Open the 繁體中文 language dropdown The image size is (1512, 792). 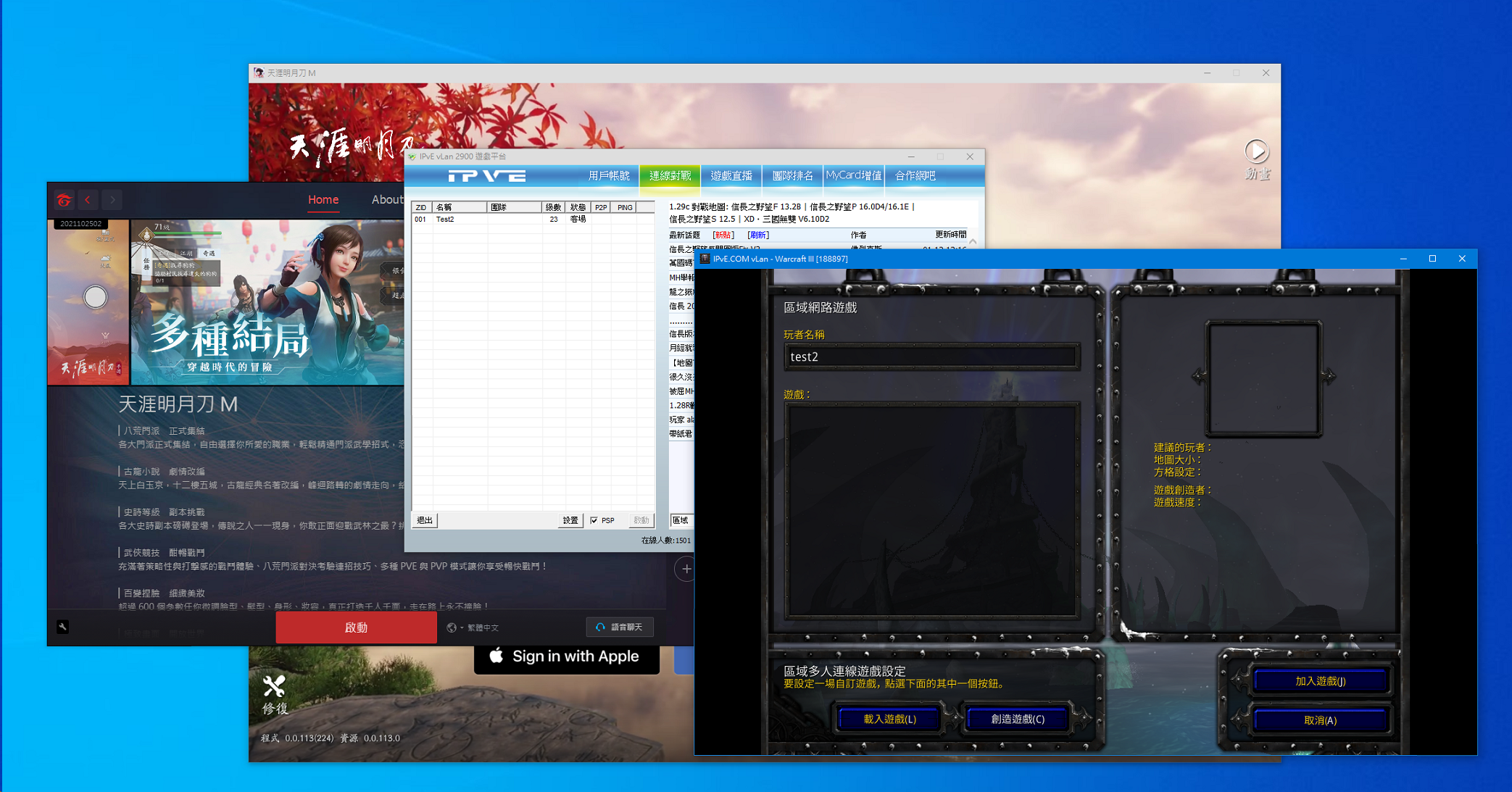[x=473, y=628]
